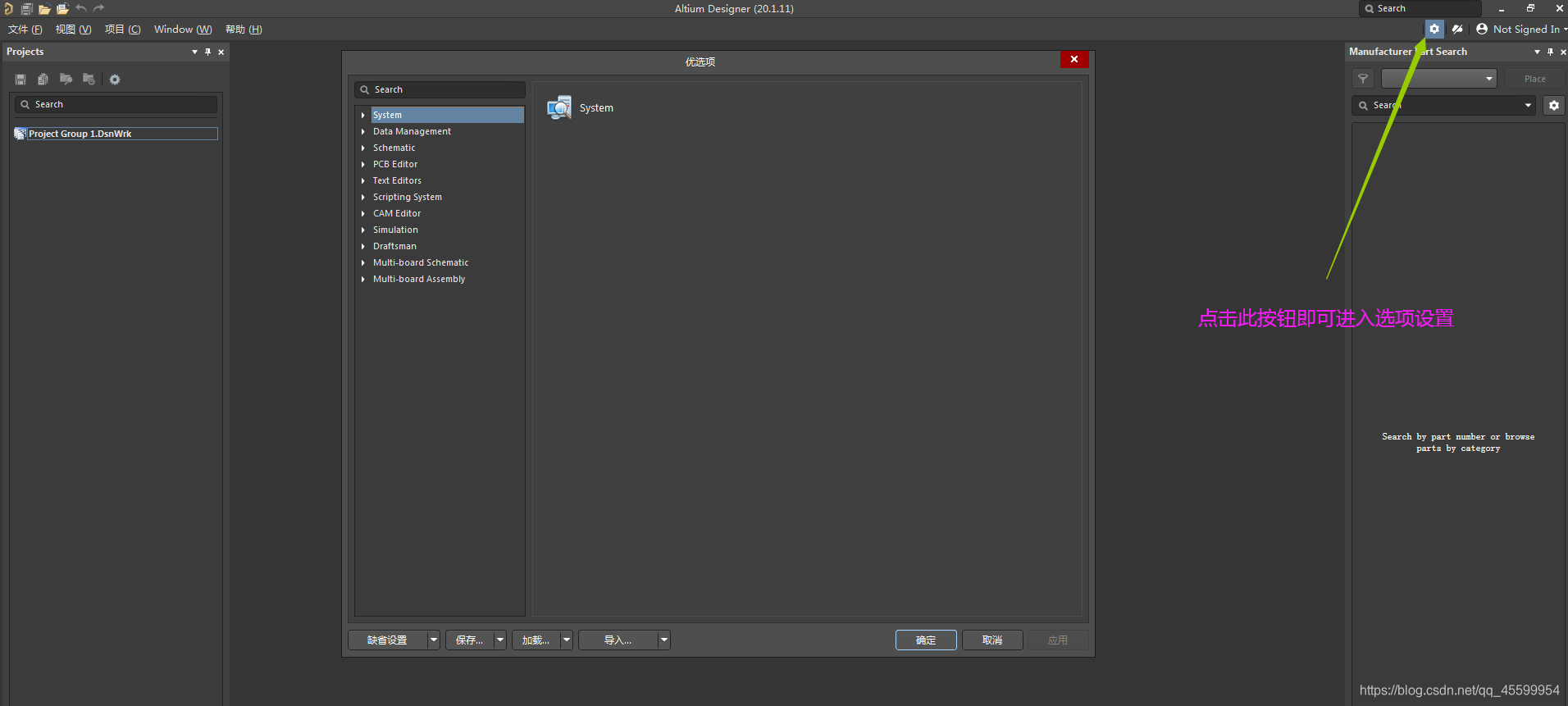Open the 视图 (V) menu
1568x706 pixels.
(x=73, y=30)
